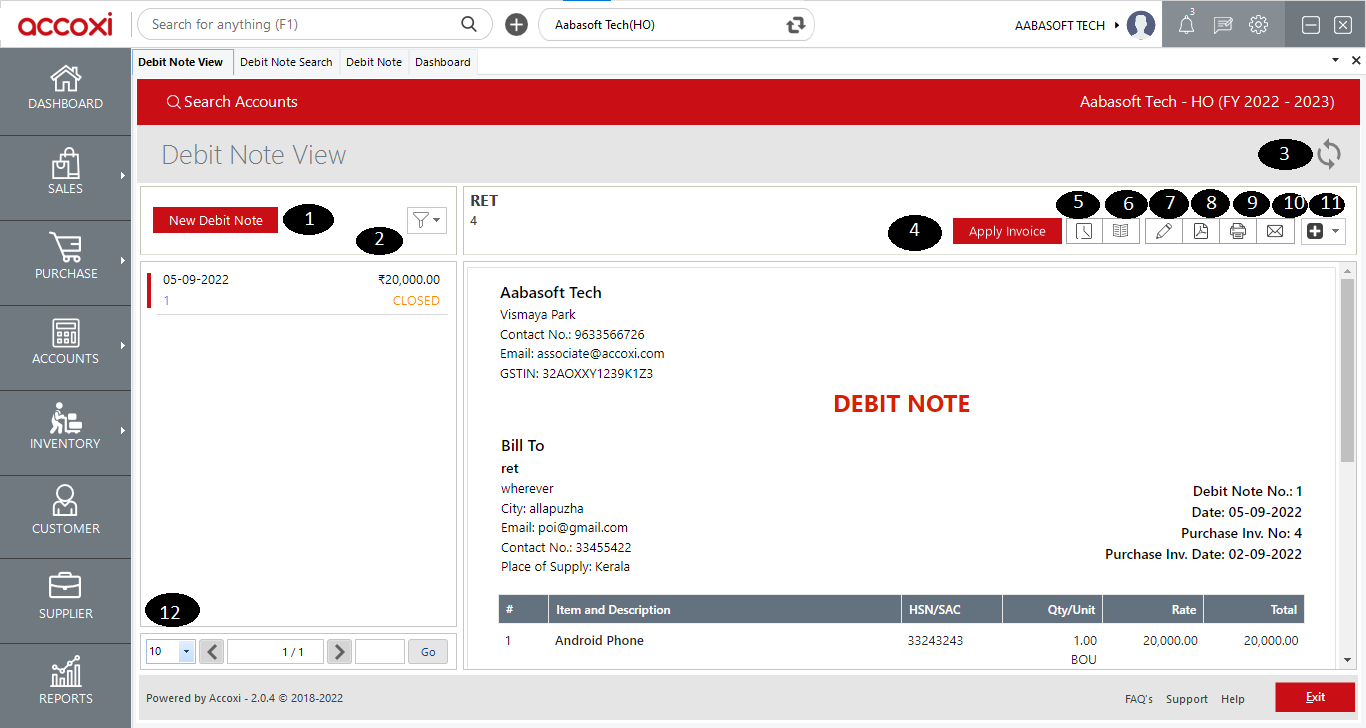Screen dimensions: 1366x728
Task: Open the filter dropdown in debit note list
Action: 427,220
